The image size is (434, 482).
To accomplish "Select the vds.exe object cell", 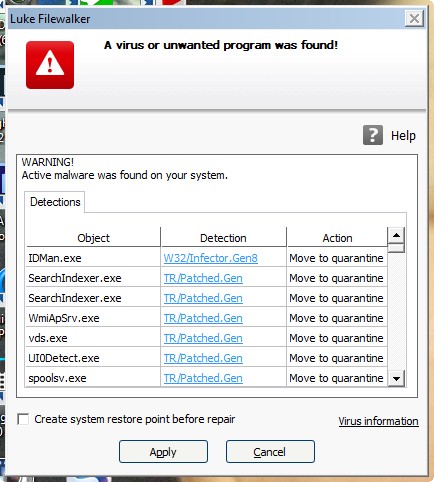I will click(x=93, y=338).
